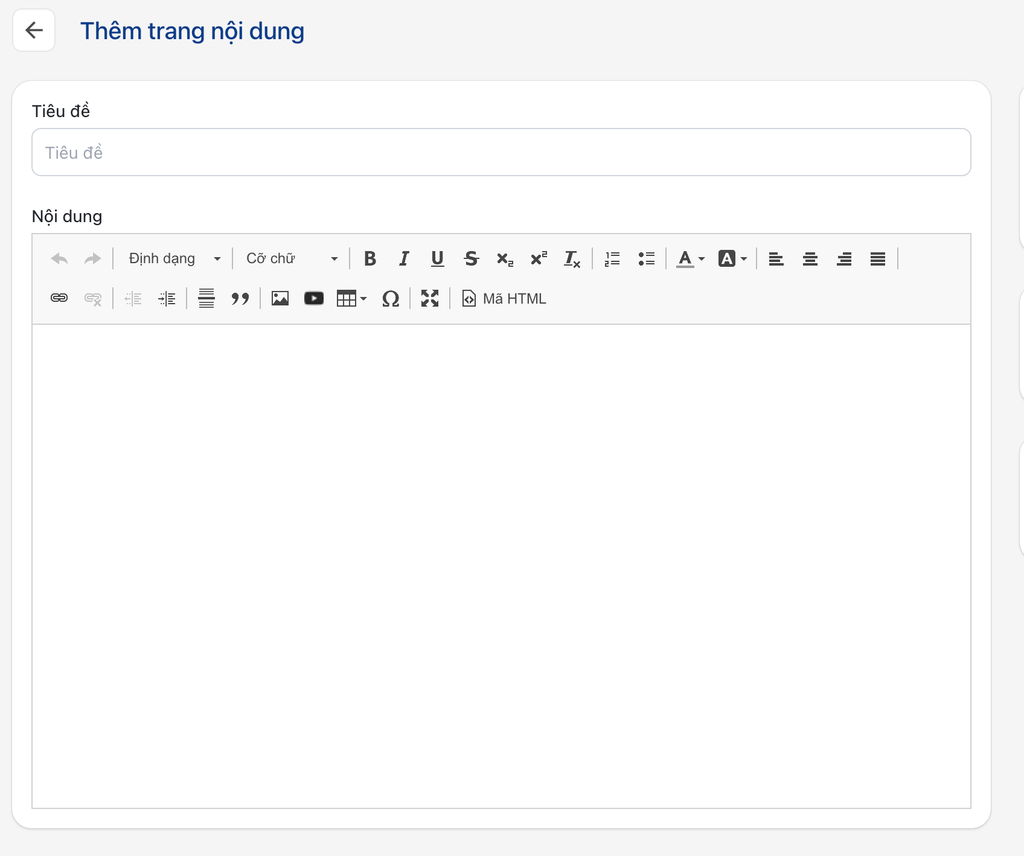Screen dimensions: 1024x856
Task: Clear text formatting with the remove format icon
Action: click(x=572, y=259)
